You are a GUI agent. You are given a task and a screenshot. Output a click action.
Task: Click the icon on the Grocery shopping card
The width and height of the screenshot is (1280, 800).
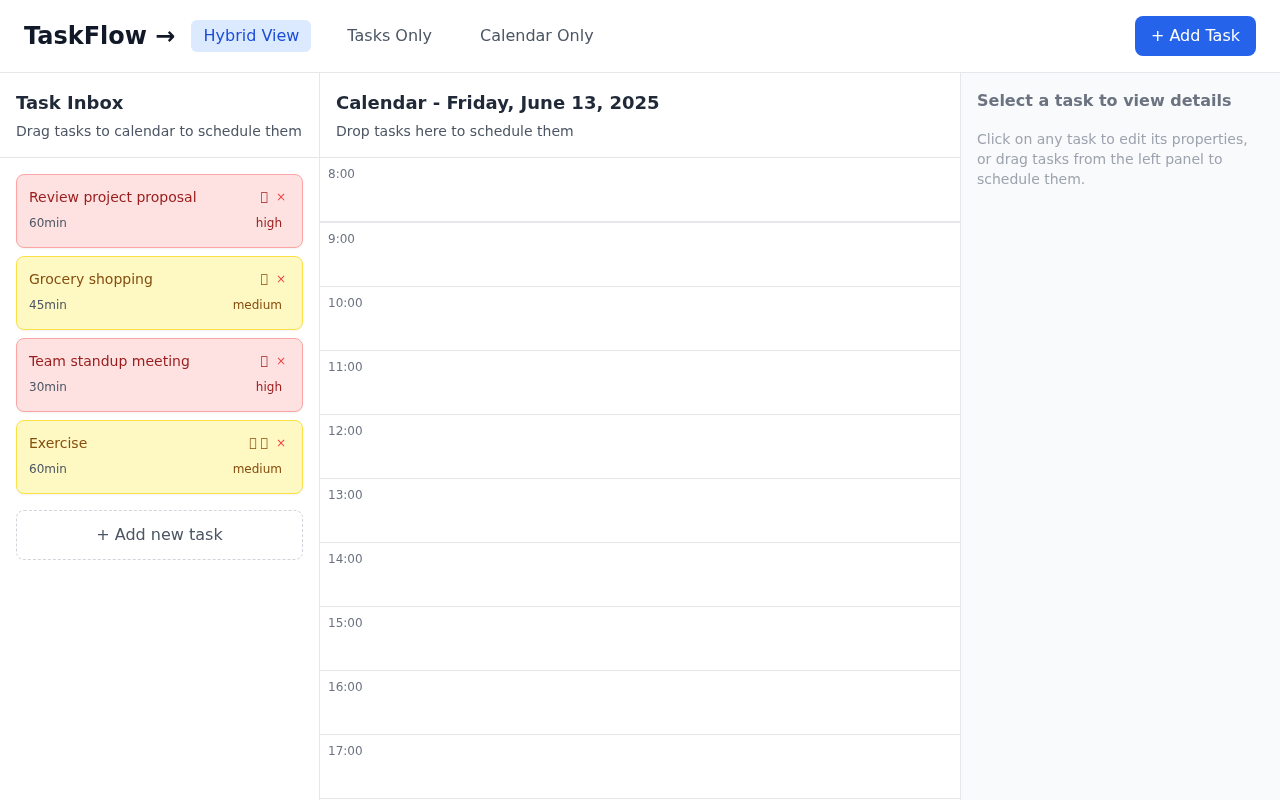pyautogui.click(x=263, y=278)
